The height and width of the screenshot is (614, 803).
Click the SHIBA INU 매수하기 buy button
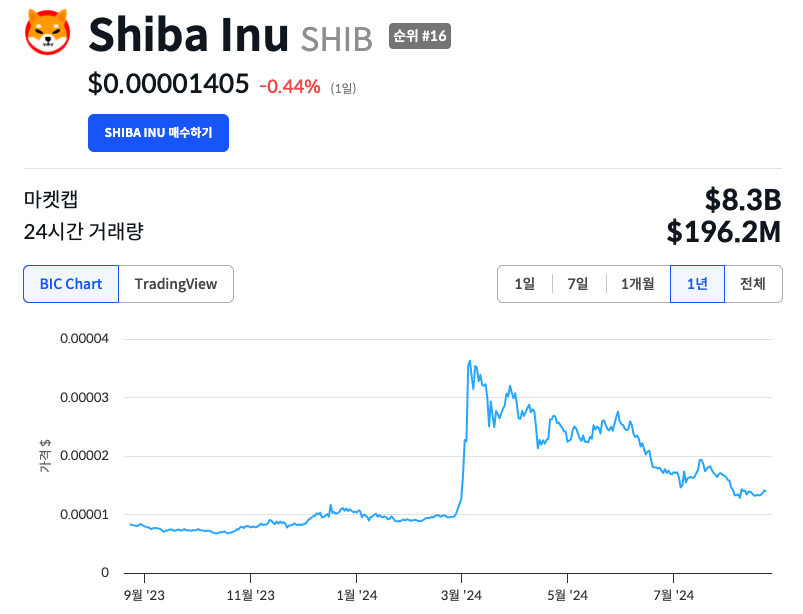tap(158, 133)
